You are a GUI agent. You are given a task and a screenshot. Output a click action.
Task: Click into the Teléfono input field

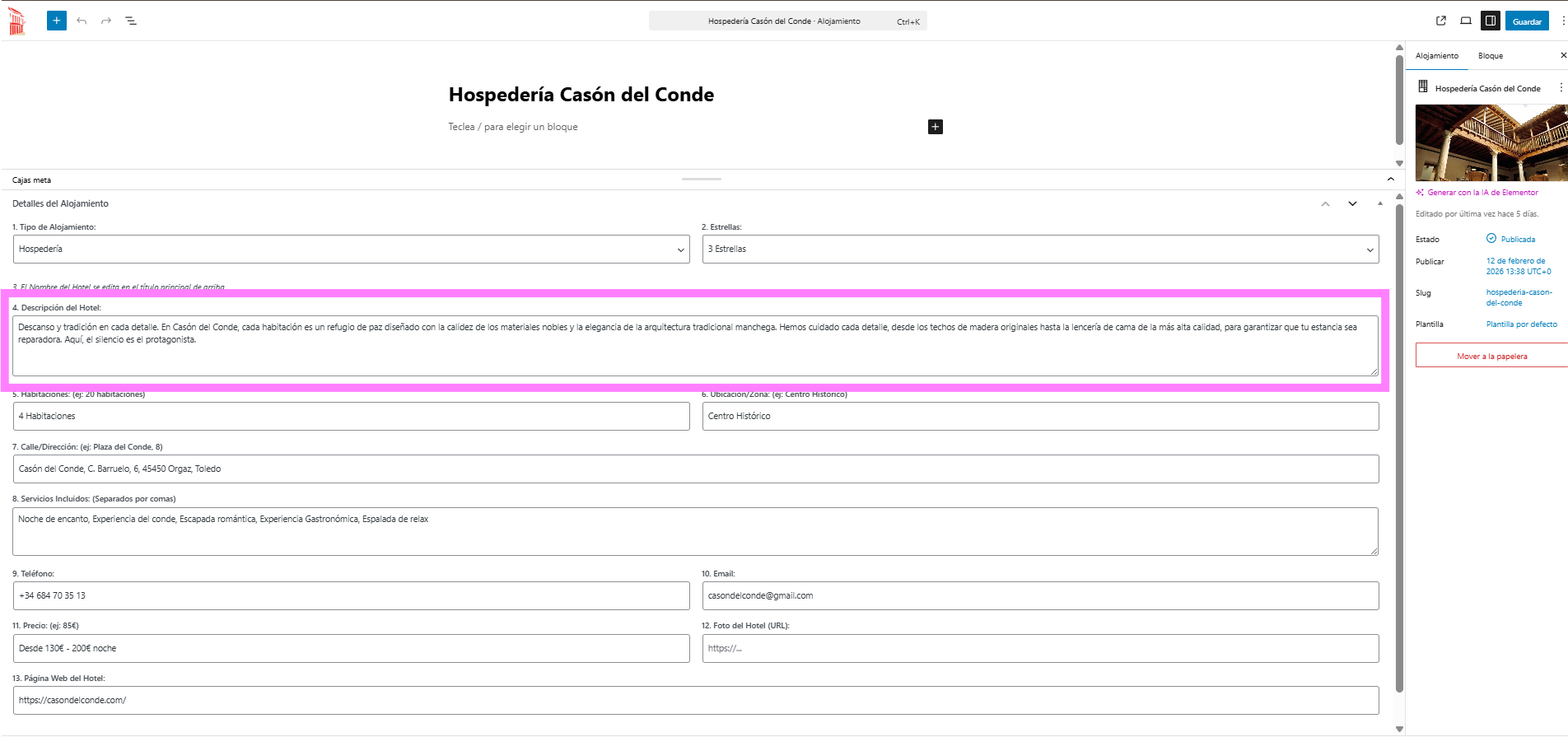coord(351,595)
